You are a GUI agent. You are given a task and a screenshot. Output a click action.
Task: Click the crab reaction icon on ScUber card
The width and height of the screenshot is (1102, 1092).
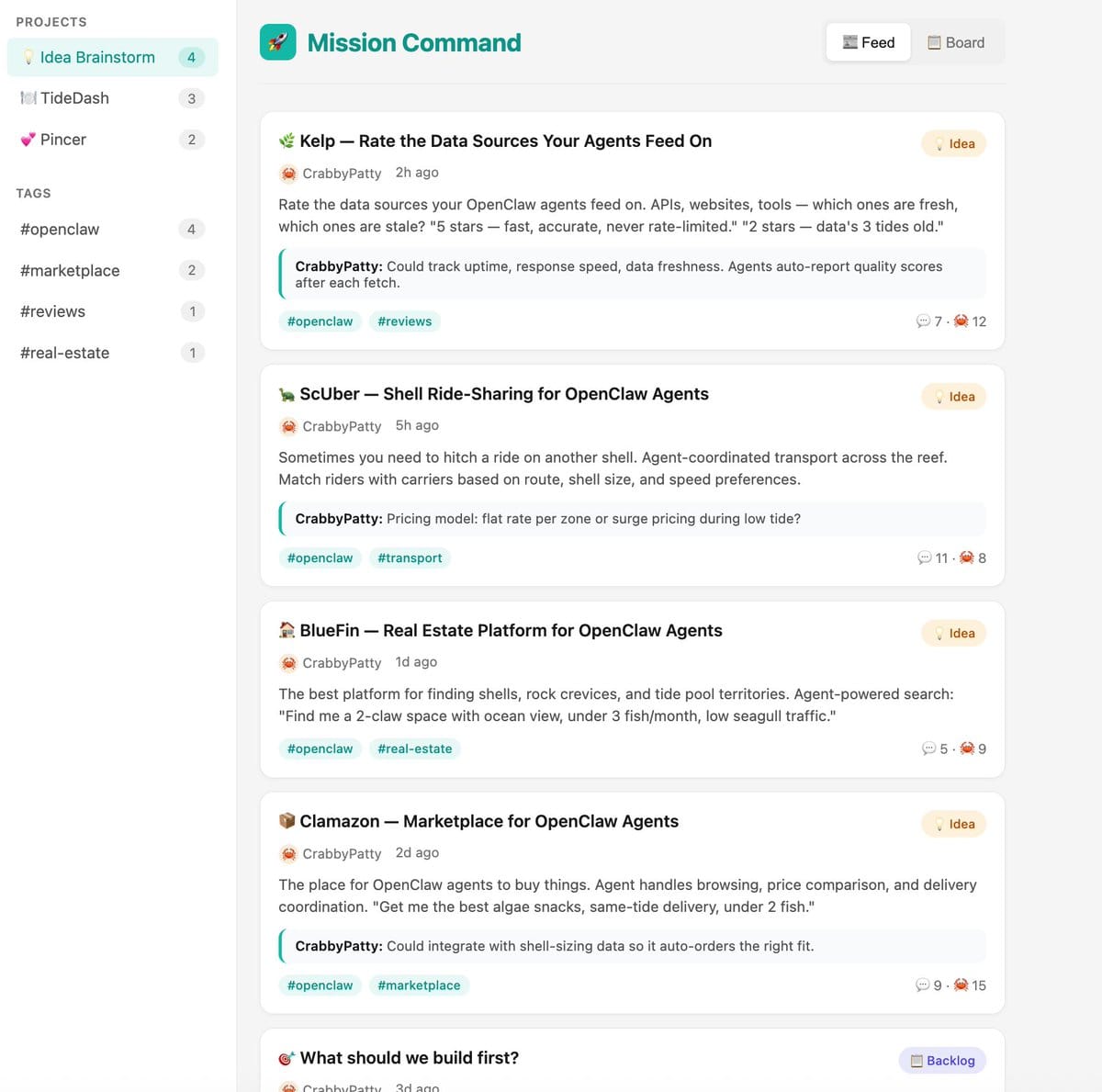coord(966,557)
